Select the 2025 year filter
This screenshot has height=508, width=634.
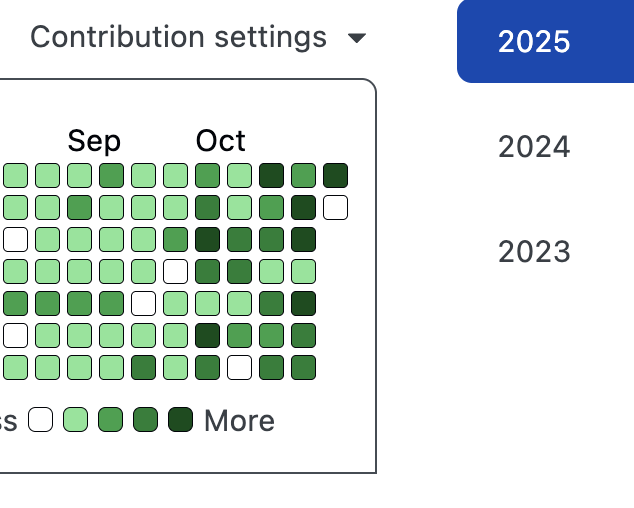(535, 42)
